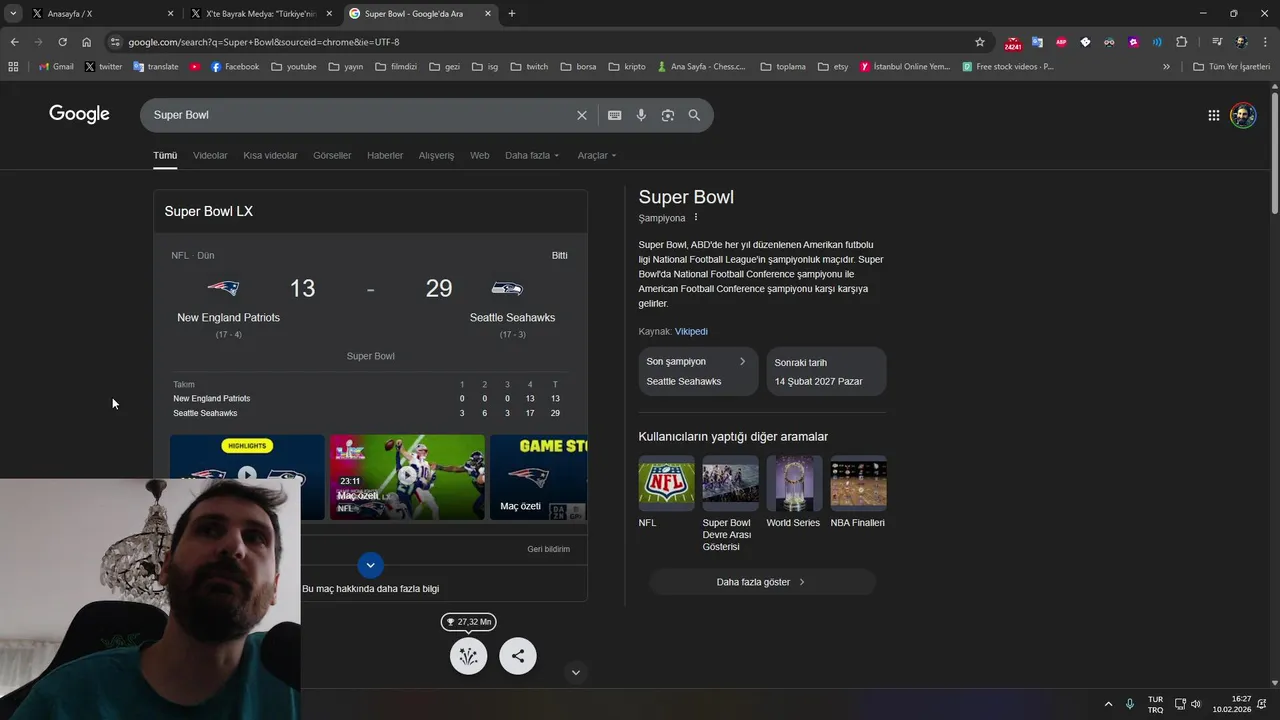Click the down chevron at page bottom

point(575,673)
